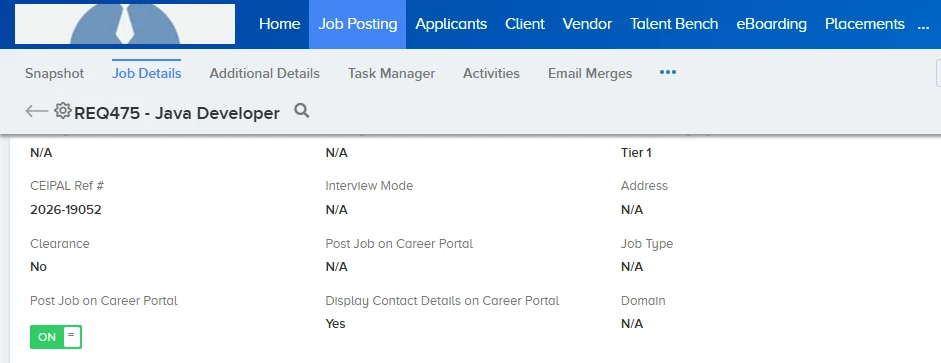
Task: Open the Email Merges tab
Action: (590, 73)
